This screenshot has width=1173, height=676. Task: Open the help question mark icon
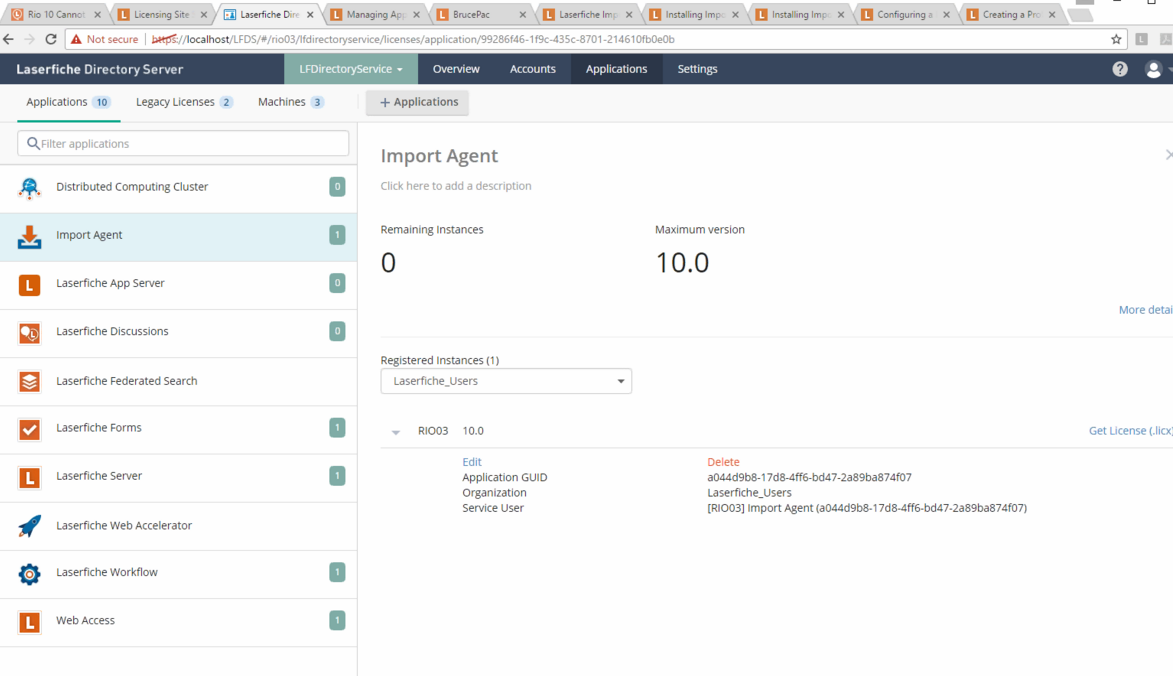click(x=1120, y=69)
